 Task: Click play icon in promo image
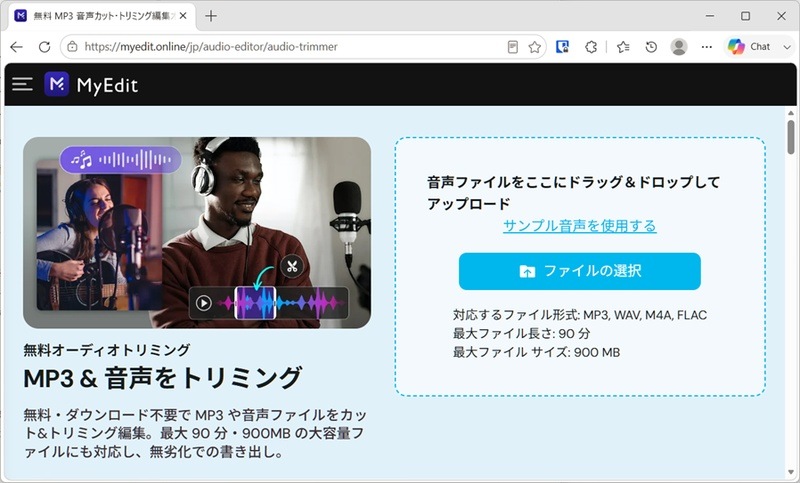coord(204,303)
